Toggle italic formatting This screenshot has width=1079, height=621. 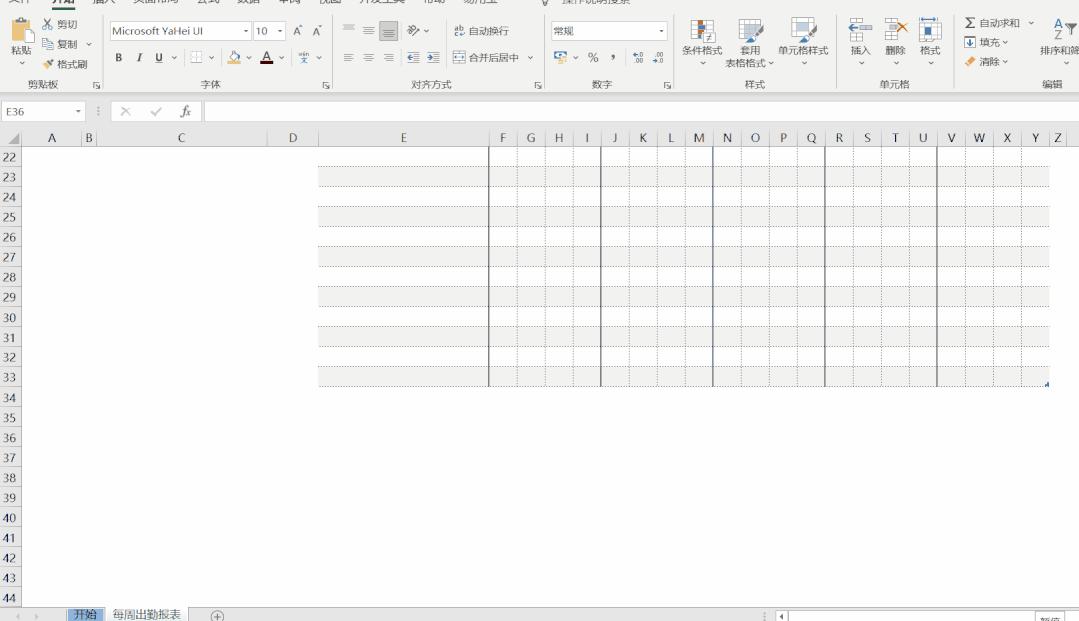click(139, 58)
